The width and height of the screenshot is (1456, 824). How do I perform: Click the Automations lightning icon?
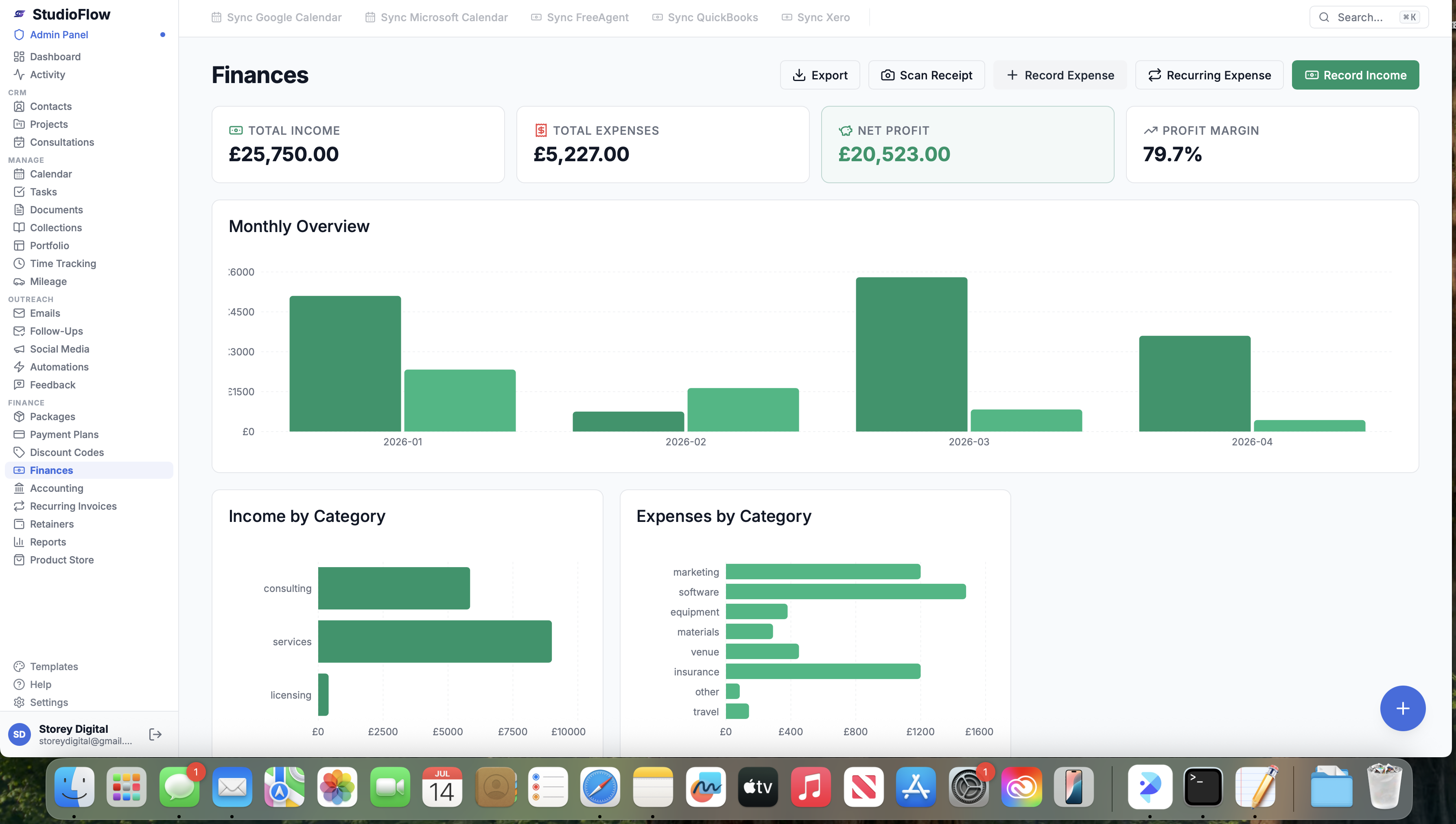coord(19,367)
